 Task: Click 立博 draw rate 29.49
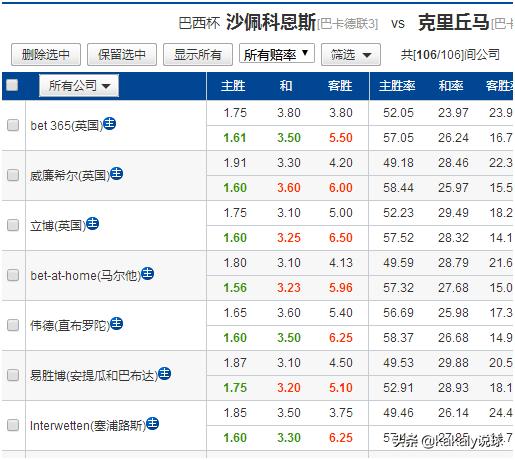click(453, 213)
